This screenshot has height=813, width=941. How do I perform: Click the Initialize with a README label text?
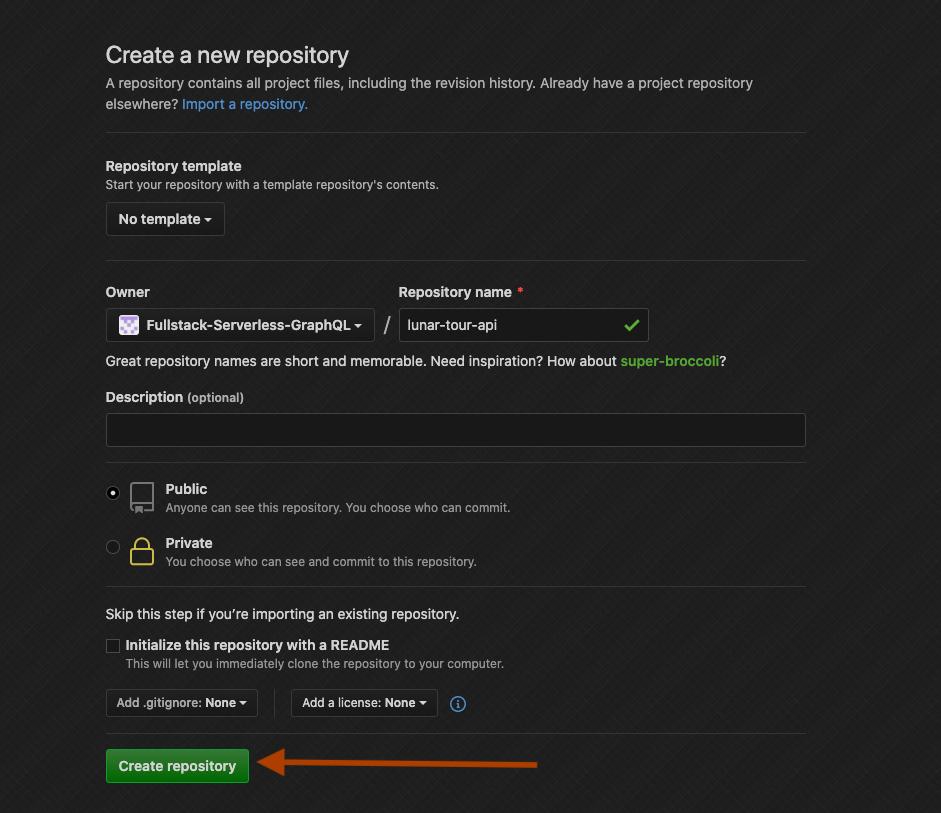[x=257, y=646]
